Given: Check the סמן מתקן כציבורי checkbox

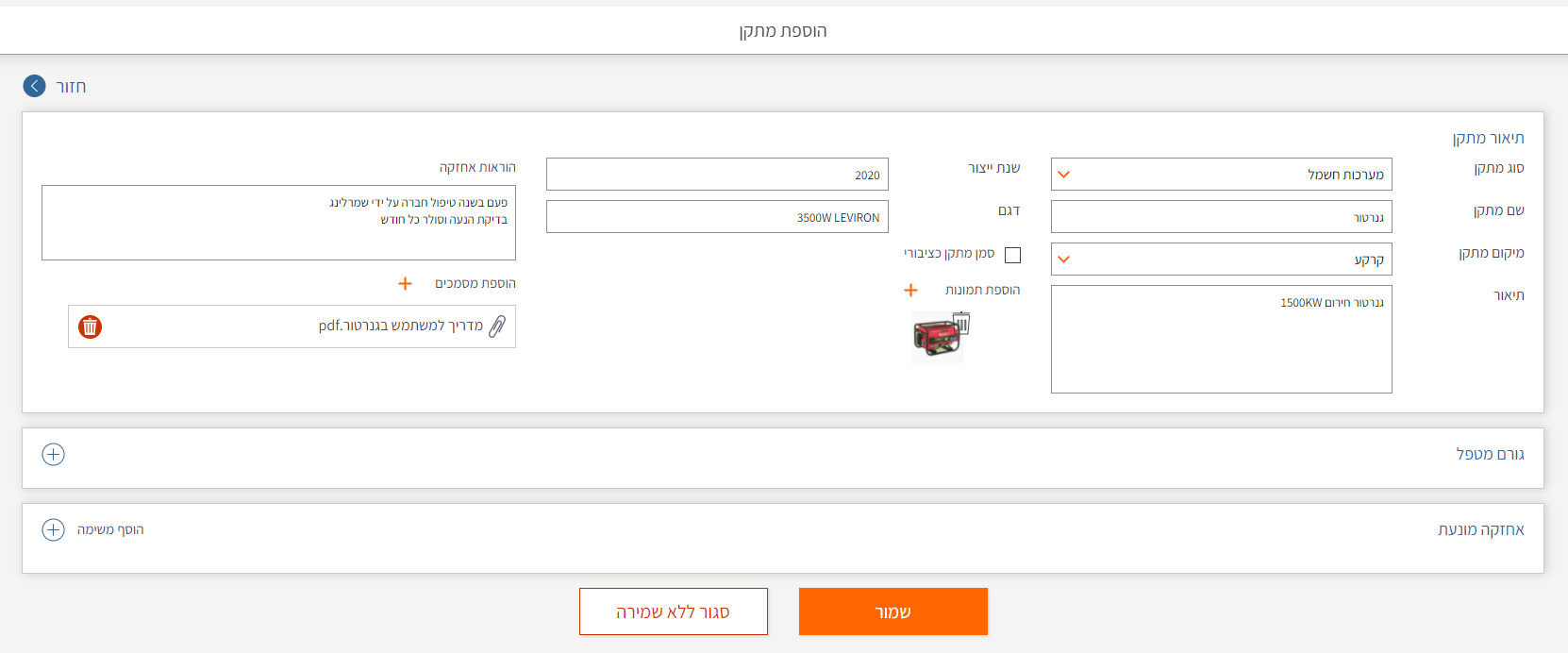Looking at the screenshot, I should pos(1012,255).
